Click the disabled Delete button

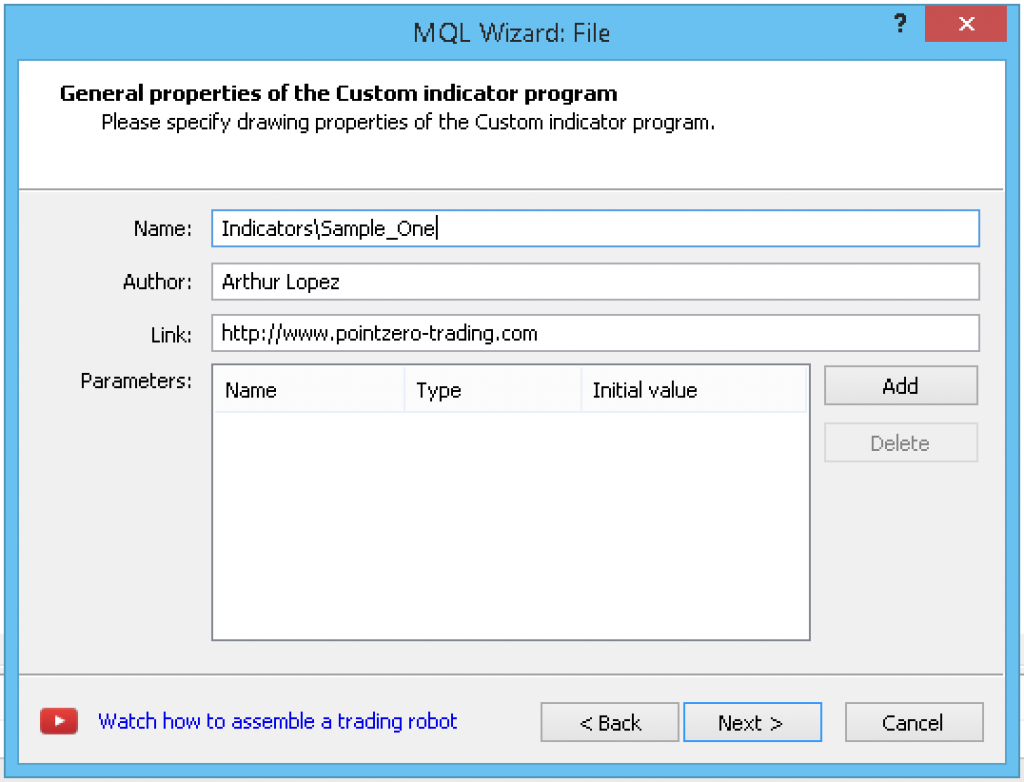coord(899,442)
